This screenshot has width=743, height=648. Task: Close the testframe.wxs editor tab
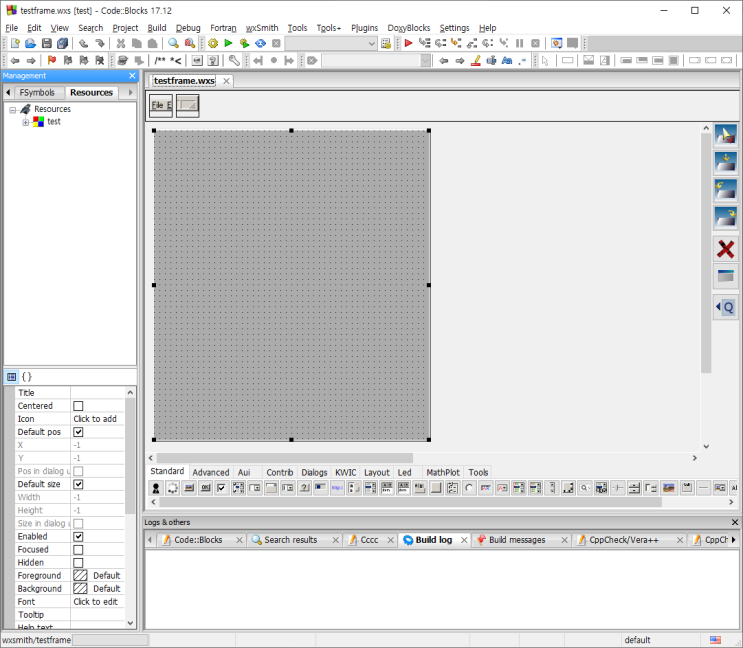pyautogui.click(x=227, y=81)
